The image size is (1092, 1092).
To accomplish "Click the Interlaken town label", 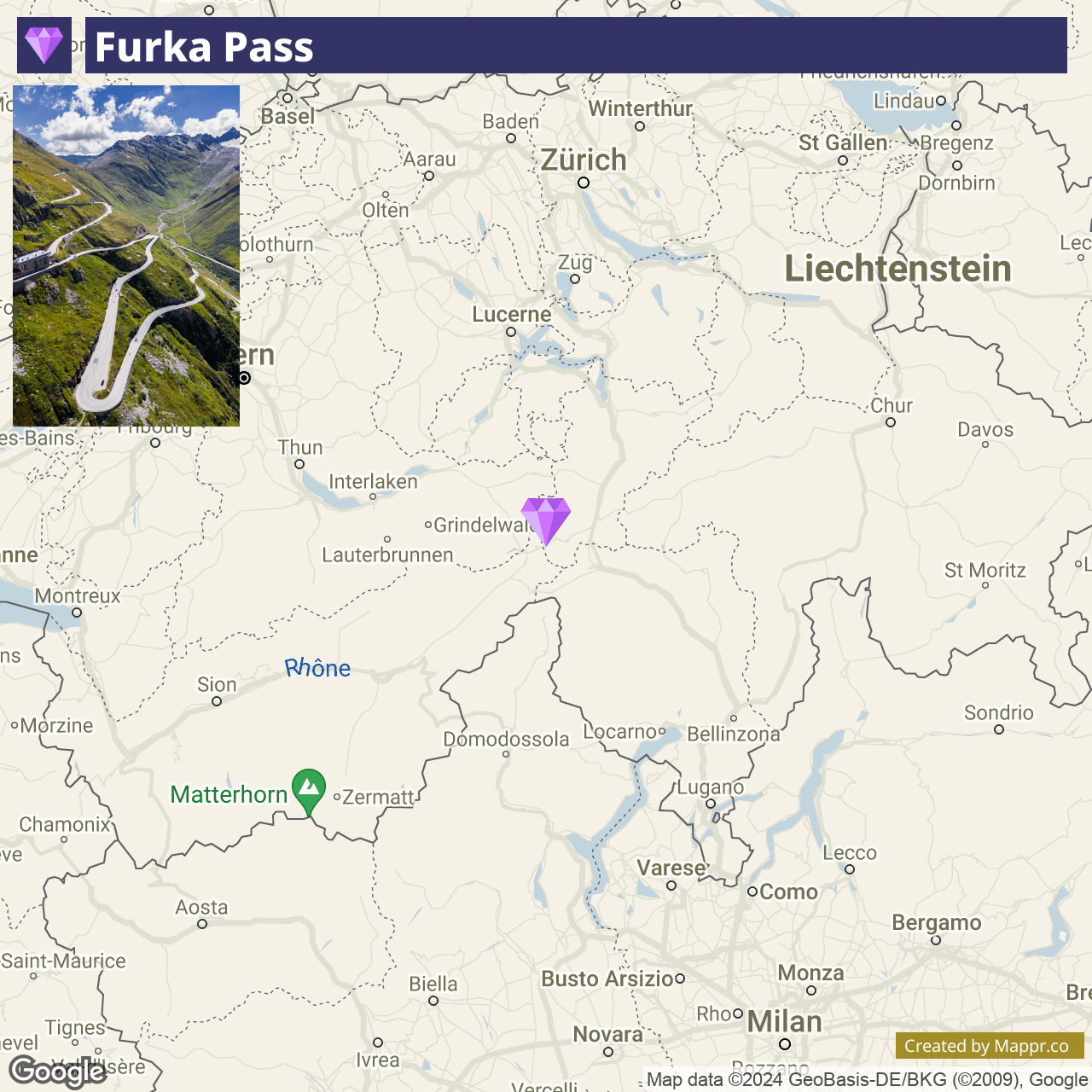I will point(373,482).
